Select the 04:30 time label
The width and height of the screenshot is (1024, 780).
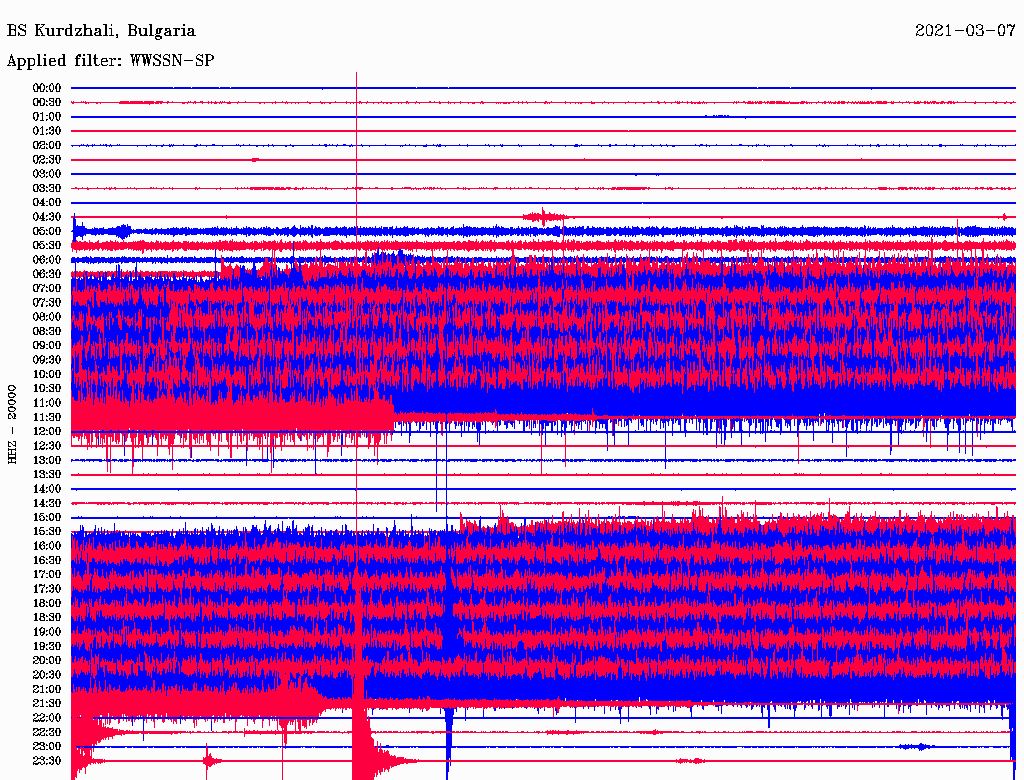[x=47, y=217]
